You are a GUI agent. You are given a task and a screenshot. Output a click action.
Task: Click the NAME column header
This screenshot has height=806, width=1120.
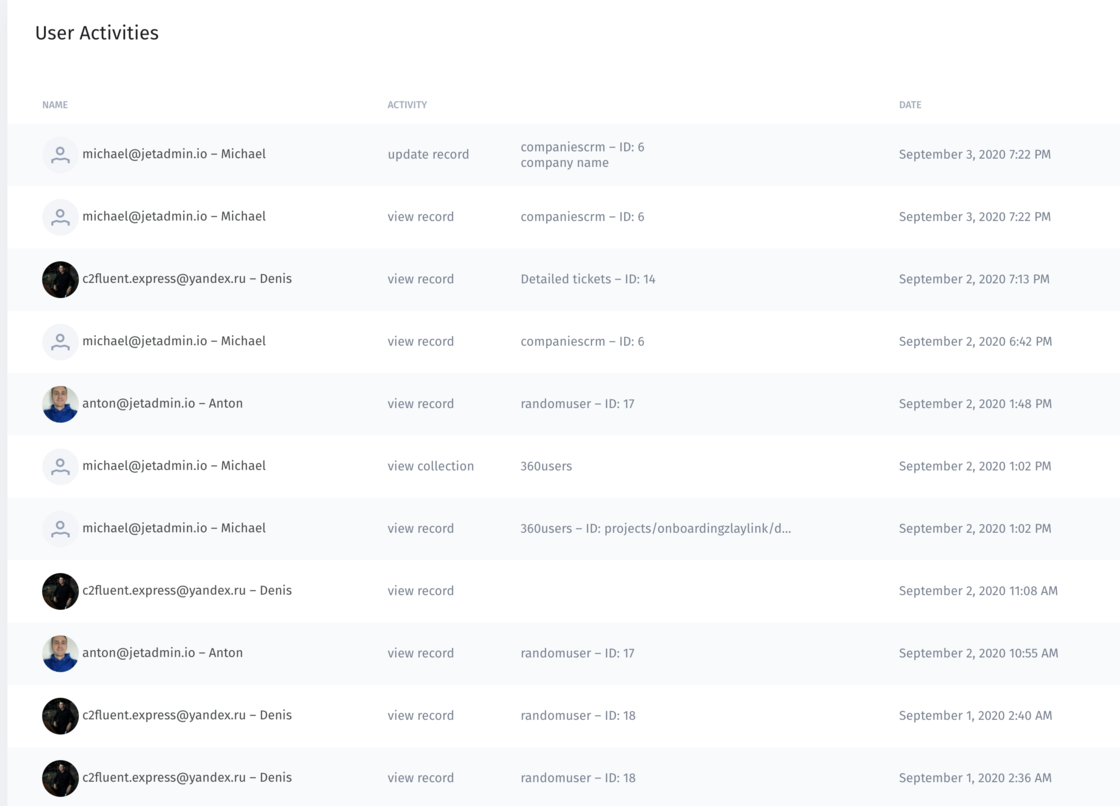(55, 105)
